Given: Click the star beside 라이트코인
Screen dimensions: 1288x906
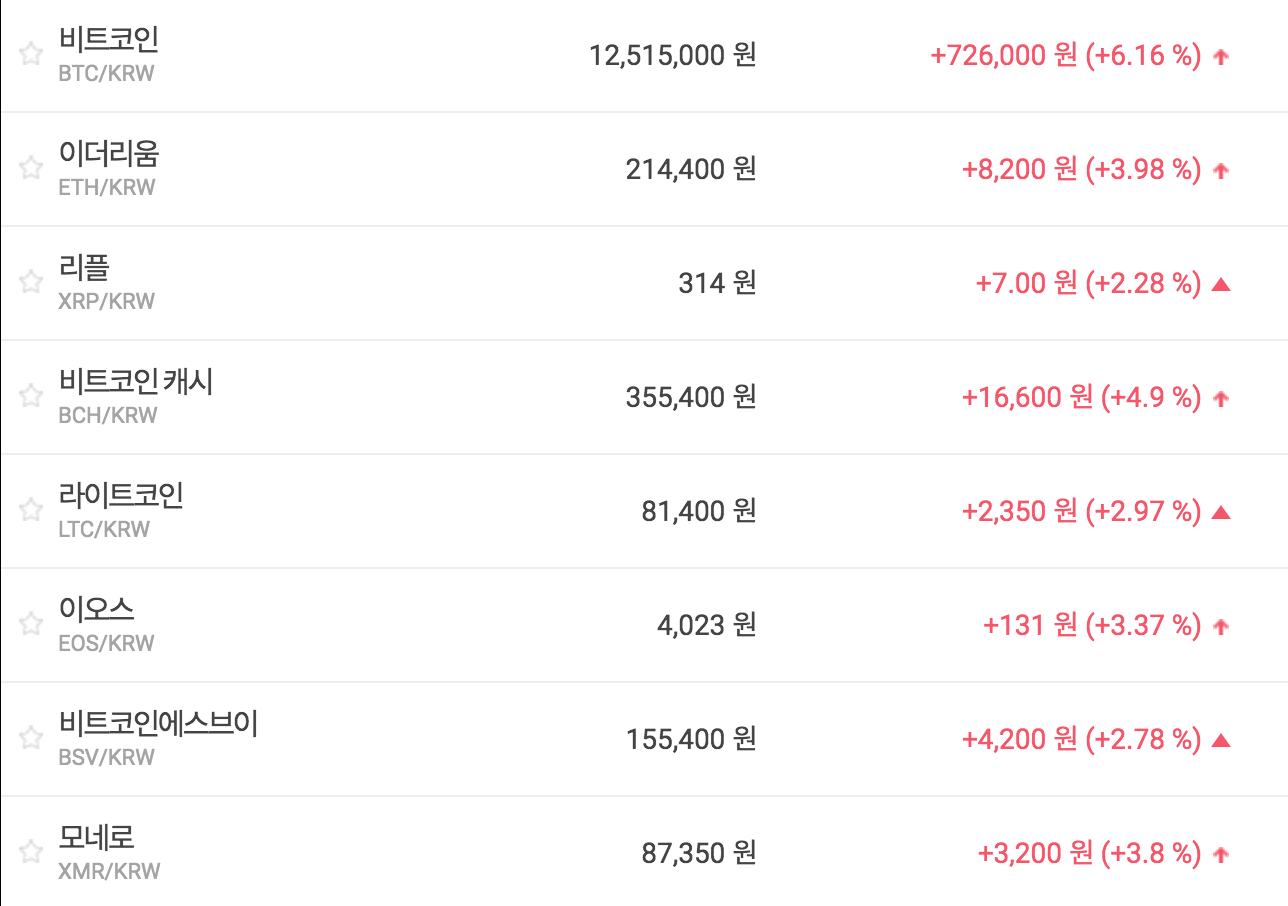Looking at the screenshot, I should [x=31, y=510].
